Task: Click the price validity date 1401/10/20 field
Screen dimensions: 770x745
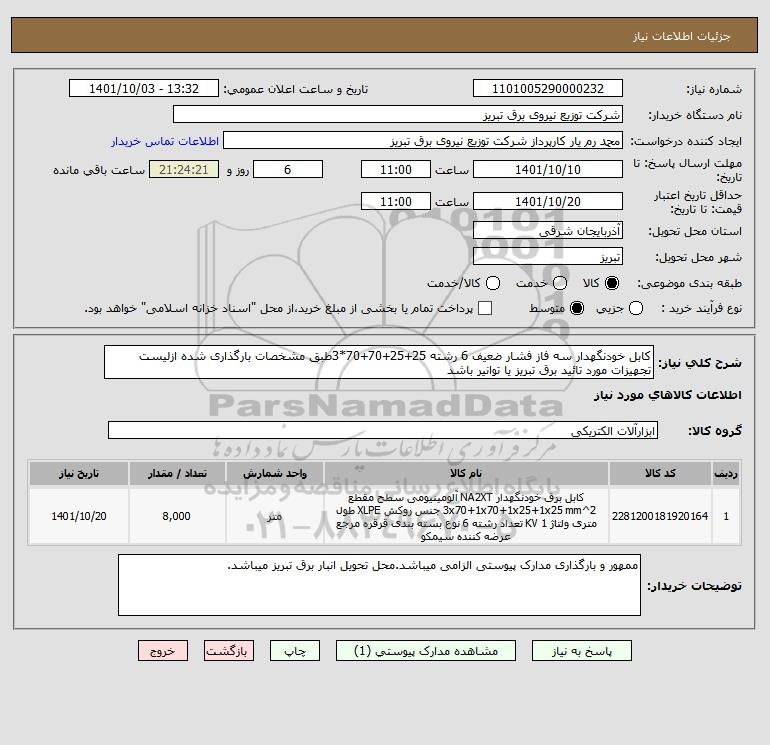Action: click(x=548, y=201)
